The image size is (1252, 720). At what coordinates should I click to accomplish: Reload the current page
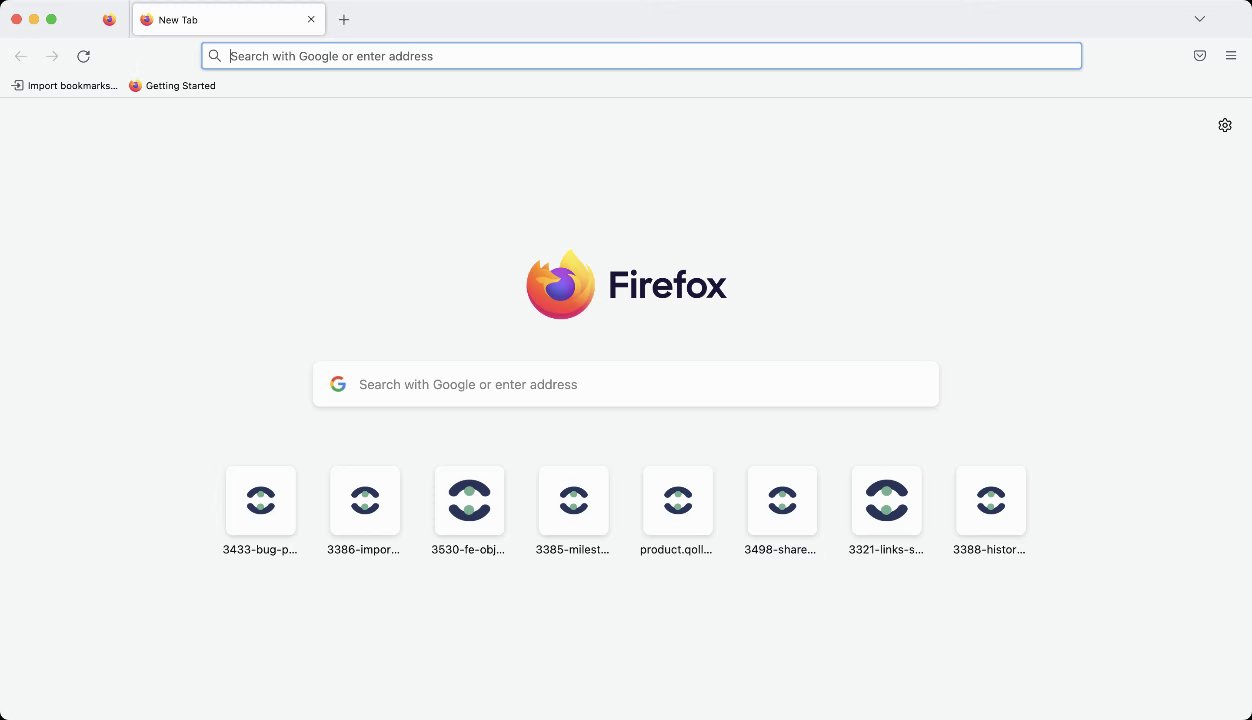(84, 56)
